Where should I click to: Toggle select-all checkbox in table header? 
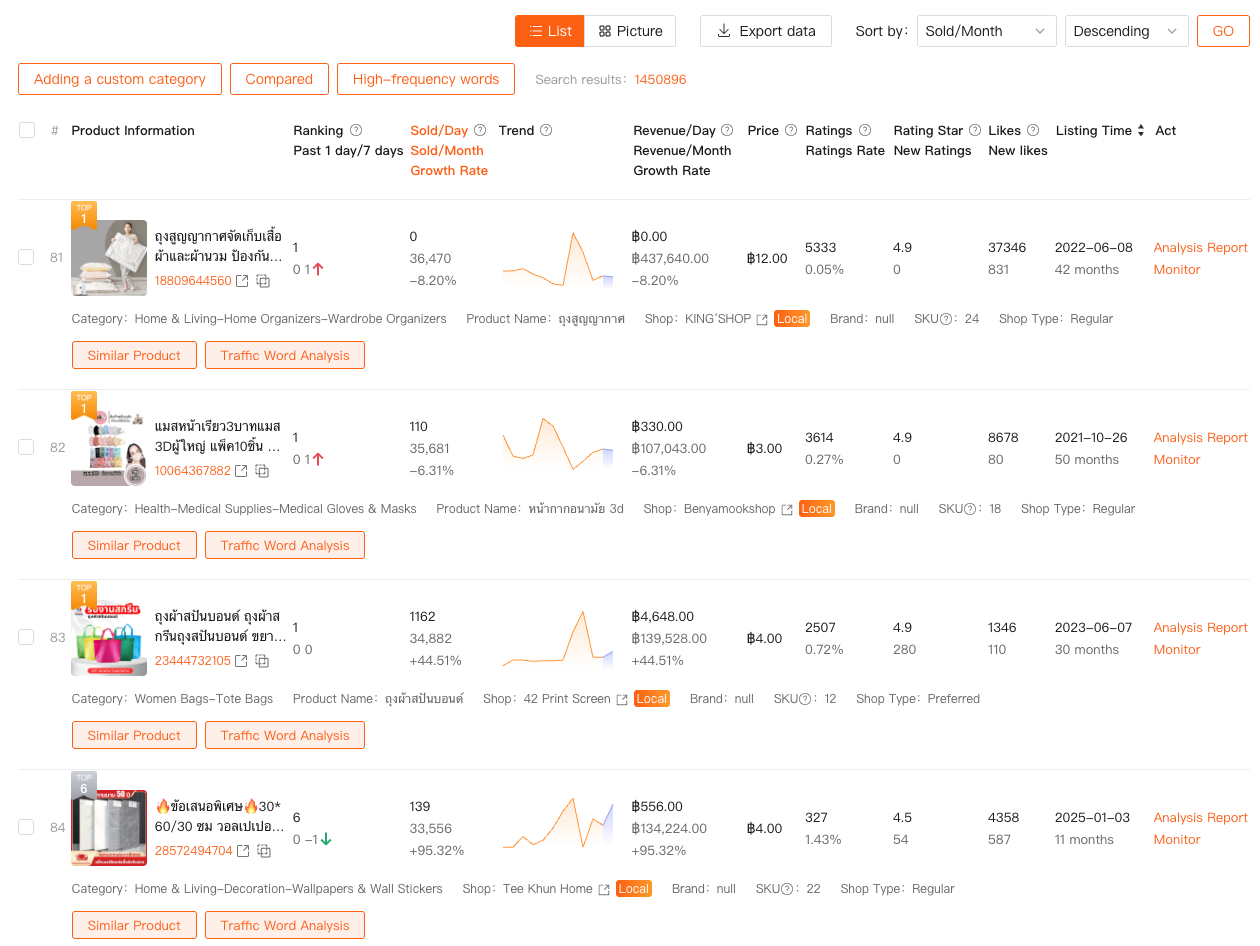point(27,130)
